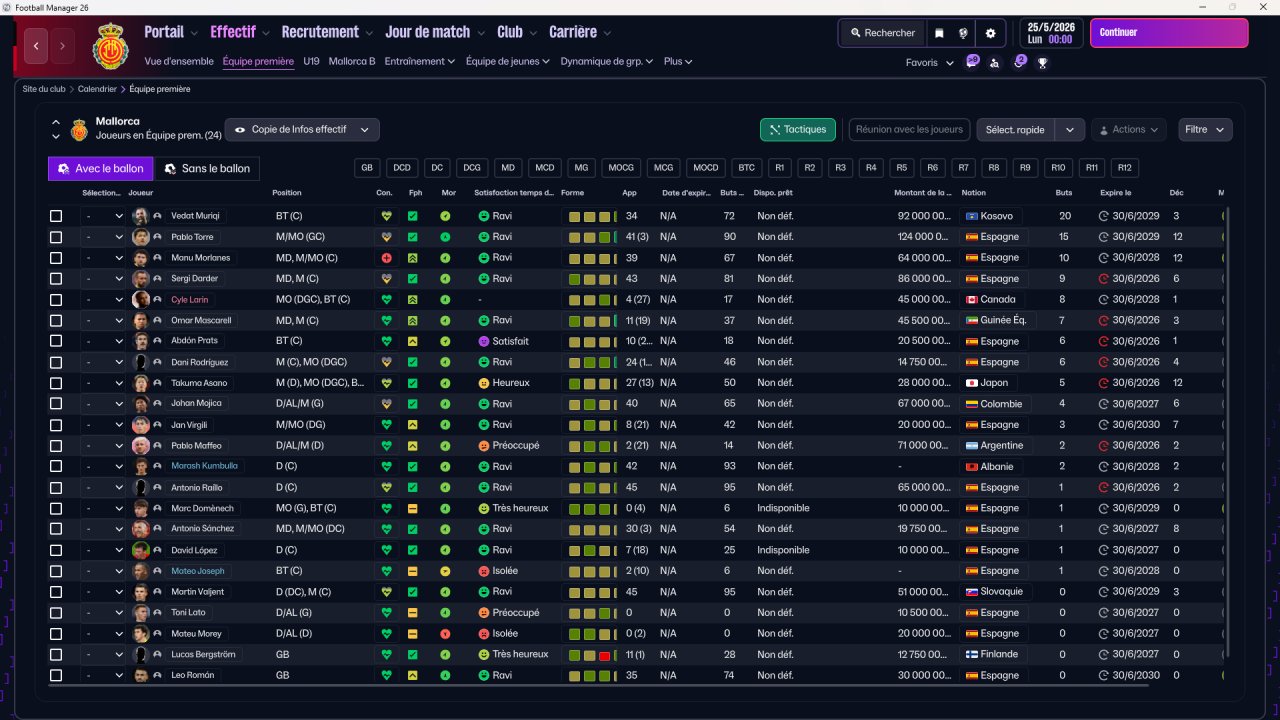Click the purple Continuer button
Viewport: 1280px width, 720px height.
tap(1169, 33)
